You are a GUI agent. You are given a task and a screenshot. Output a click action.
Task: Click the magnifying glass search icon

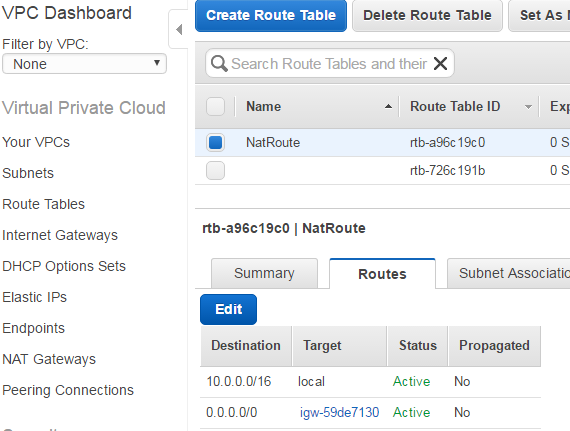coord(219,64)
